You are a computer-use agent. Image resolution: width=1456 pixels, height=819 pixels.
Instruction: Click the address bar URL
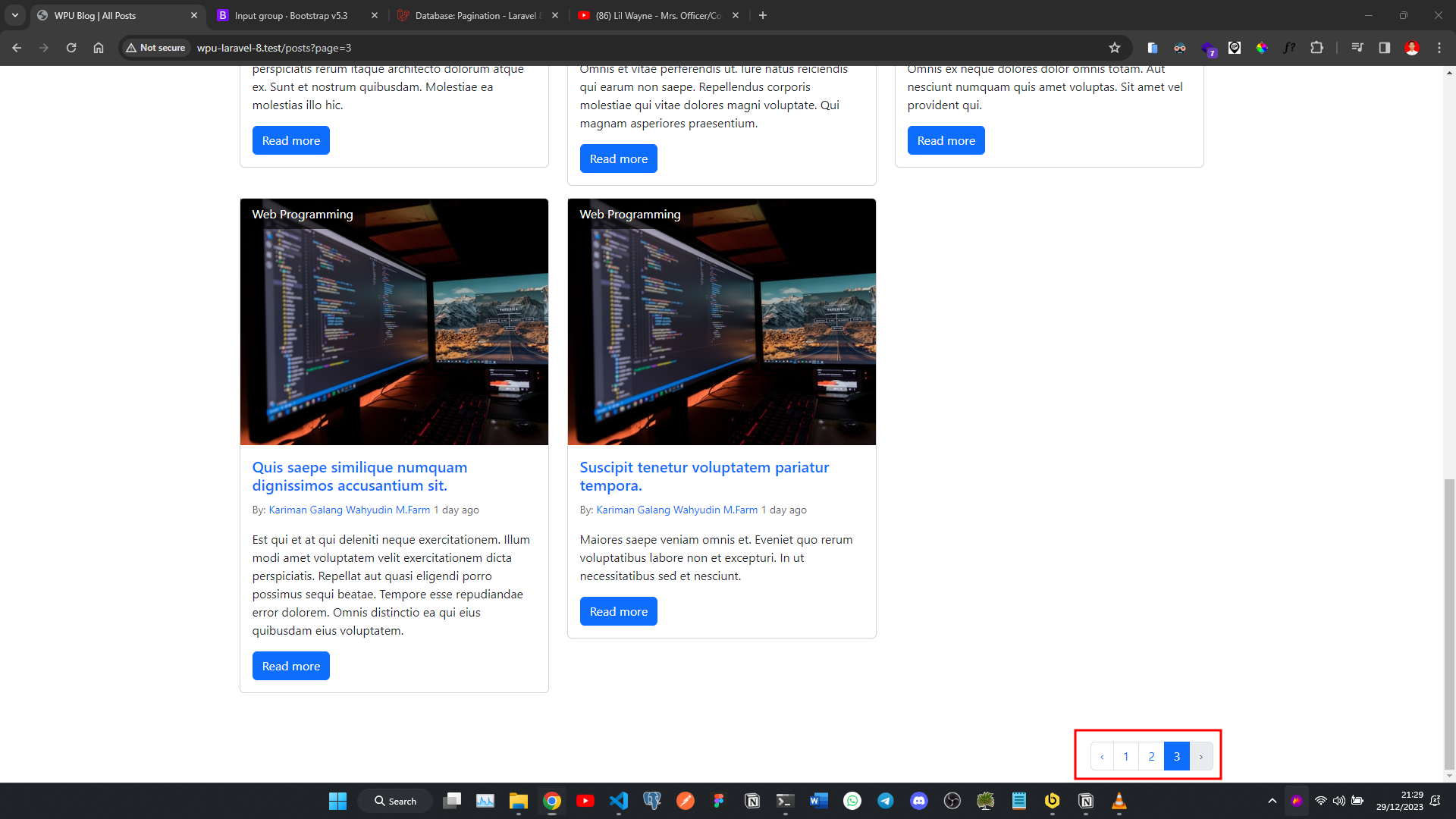coord(275,48)
